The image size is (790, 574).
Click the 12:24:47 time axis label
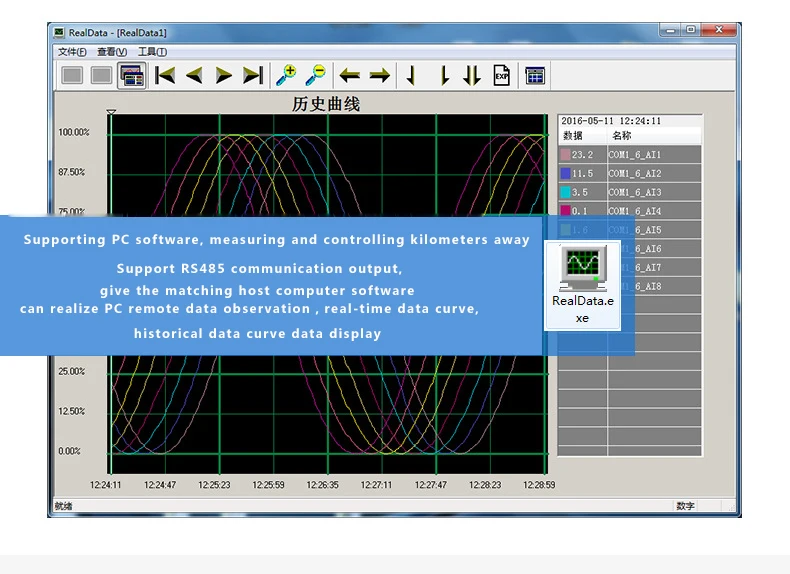pyautogui.click(x=160, y=485)
